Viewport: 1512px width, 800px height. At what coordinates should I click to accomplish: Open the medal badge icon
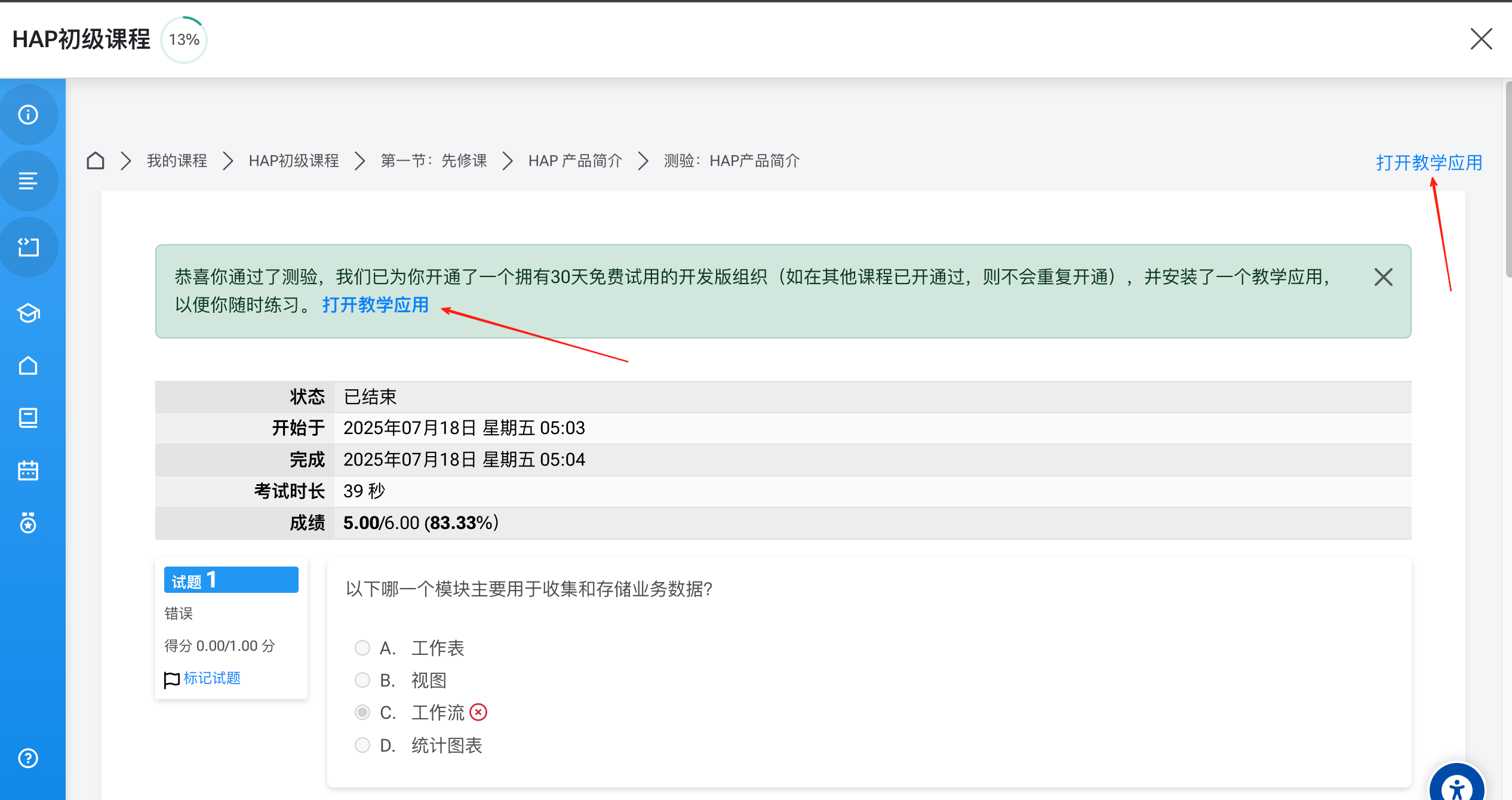pyautogui.click(x=28, y=523)
